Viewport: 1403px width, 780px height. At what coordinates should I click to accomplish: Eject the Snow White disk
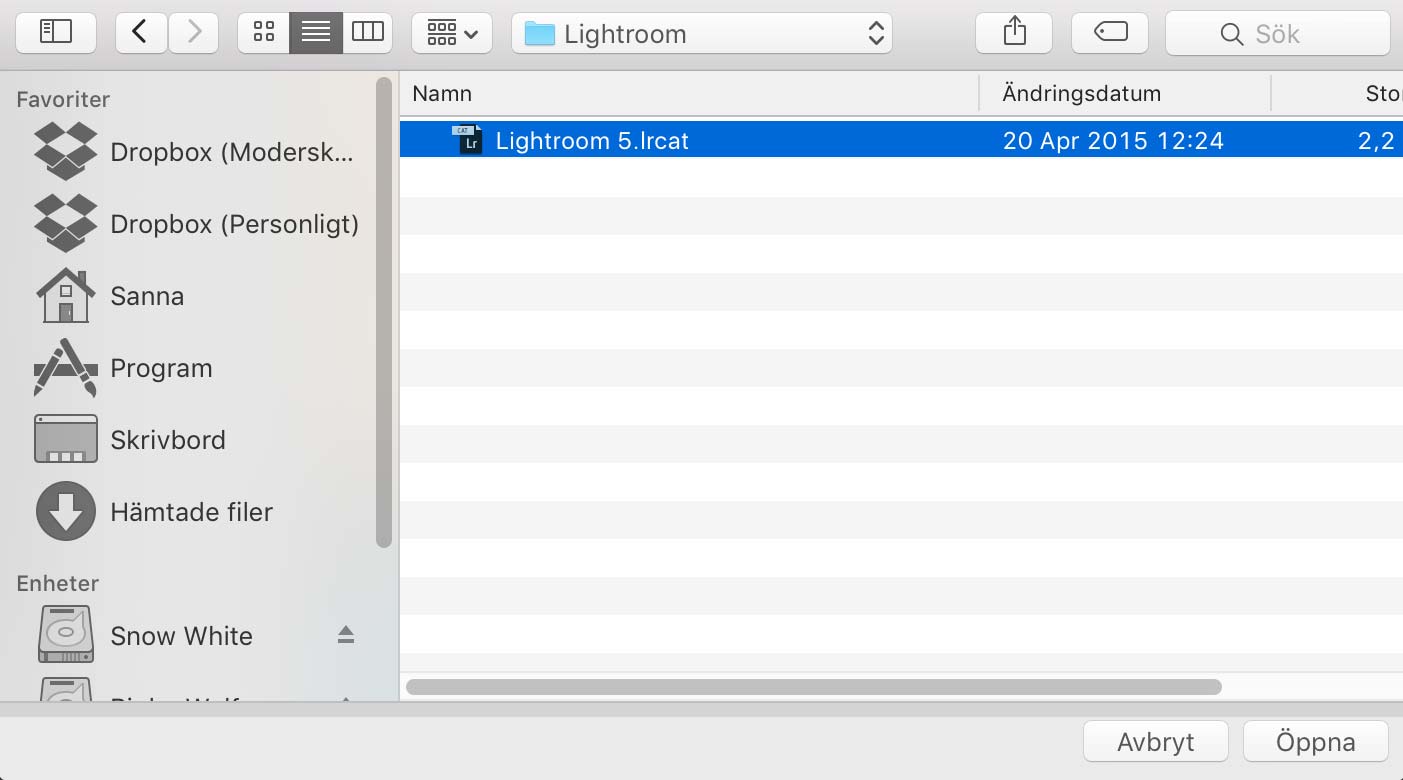pyautogui.click(x=346, y=635)
